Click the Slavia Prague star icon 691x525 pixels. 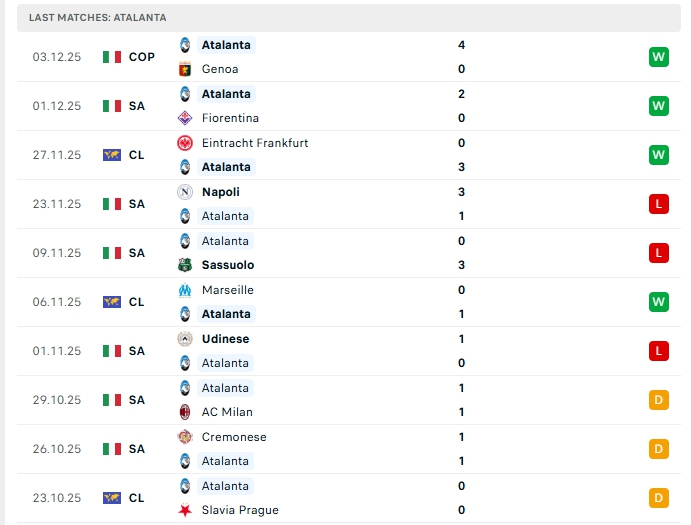click(185, 510)
